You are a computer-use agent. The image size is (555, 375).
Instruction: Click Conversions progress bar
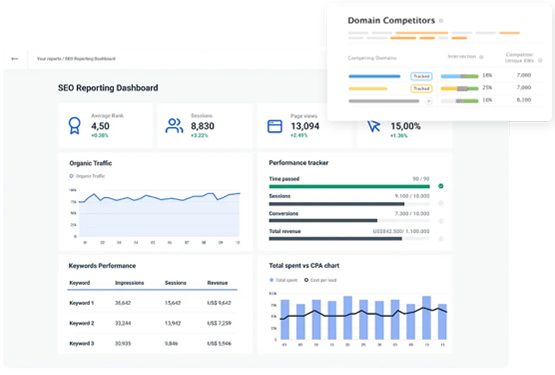point(349,221)
